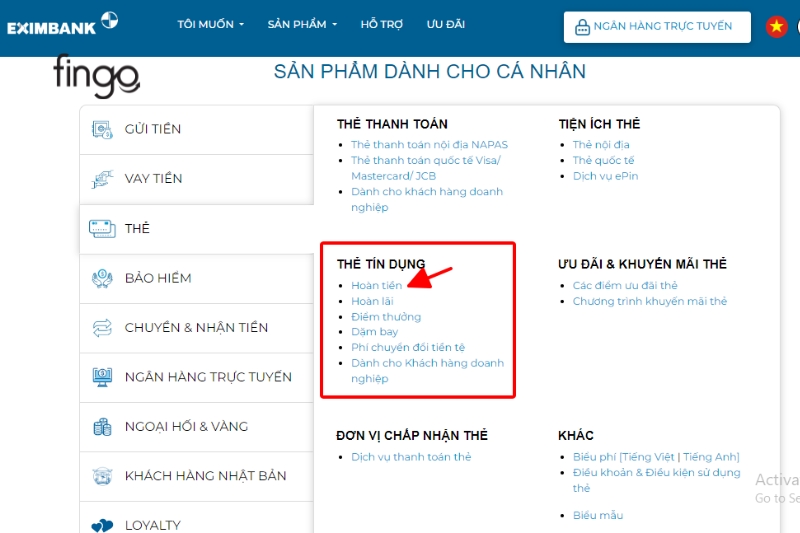This screenshot has width=800, height=533.
Task: Open Điều khoản & Điều kiện sử dụng thẻ link
Action: point(656,480)
